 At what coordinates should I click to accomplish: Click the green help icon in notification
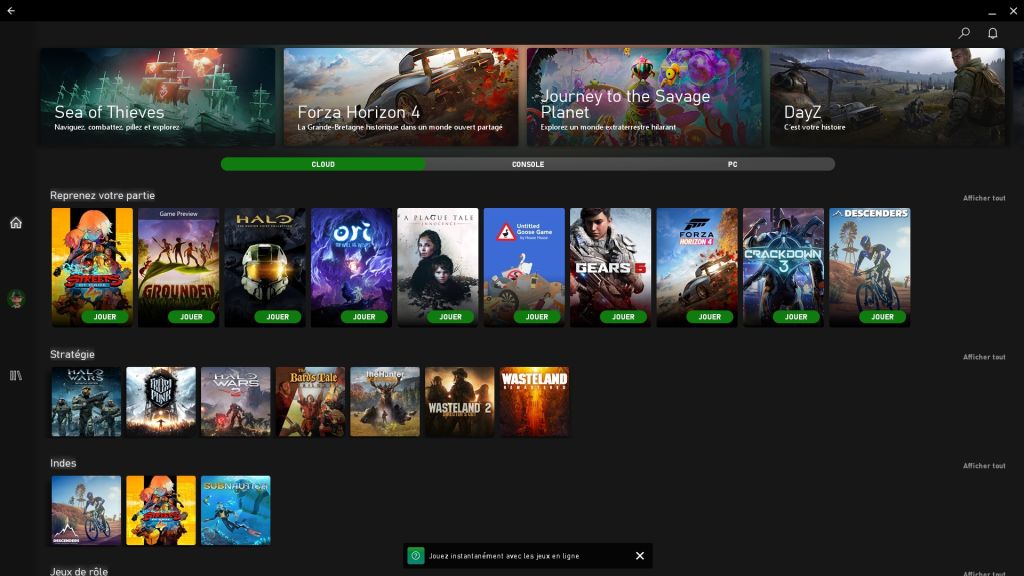coord(415,556)
